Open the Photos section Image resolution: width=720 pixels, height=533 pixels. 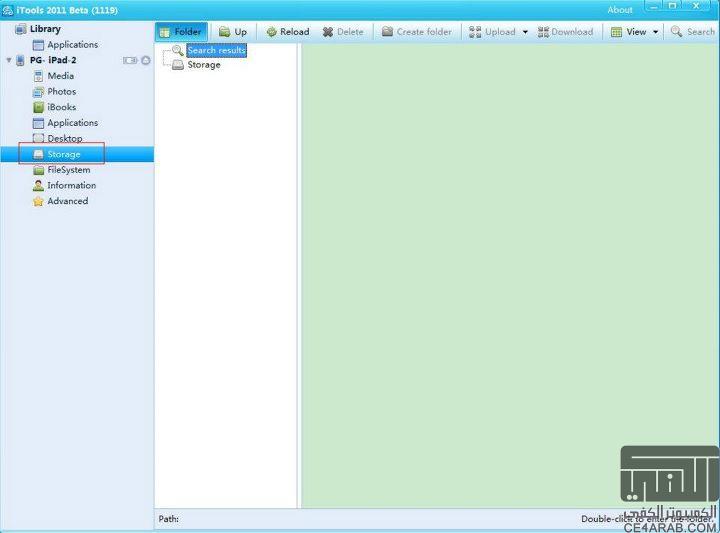coord(62,91)
